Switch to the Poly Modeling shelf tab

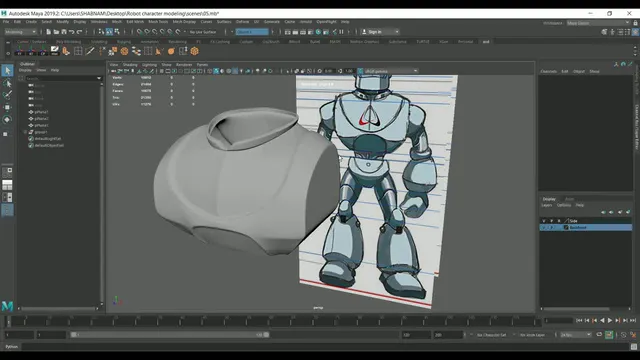click(x=68, y=42)
